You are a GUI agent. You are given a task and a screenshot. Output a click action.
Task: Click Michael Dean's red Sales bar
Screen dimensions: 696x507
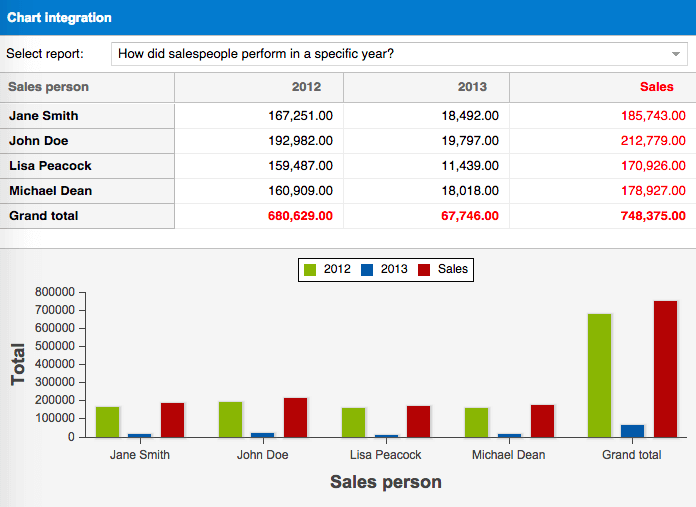click(x=542, y=421)
